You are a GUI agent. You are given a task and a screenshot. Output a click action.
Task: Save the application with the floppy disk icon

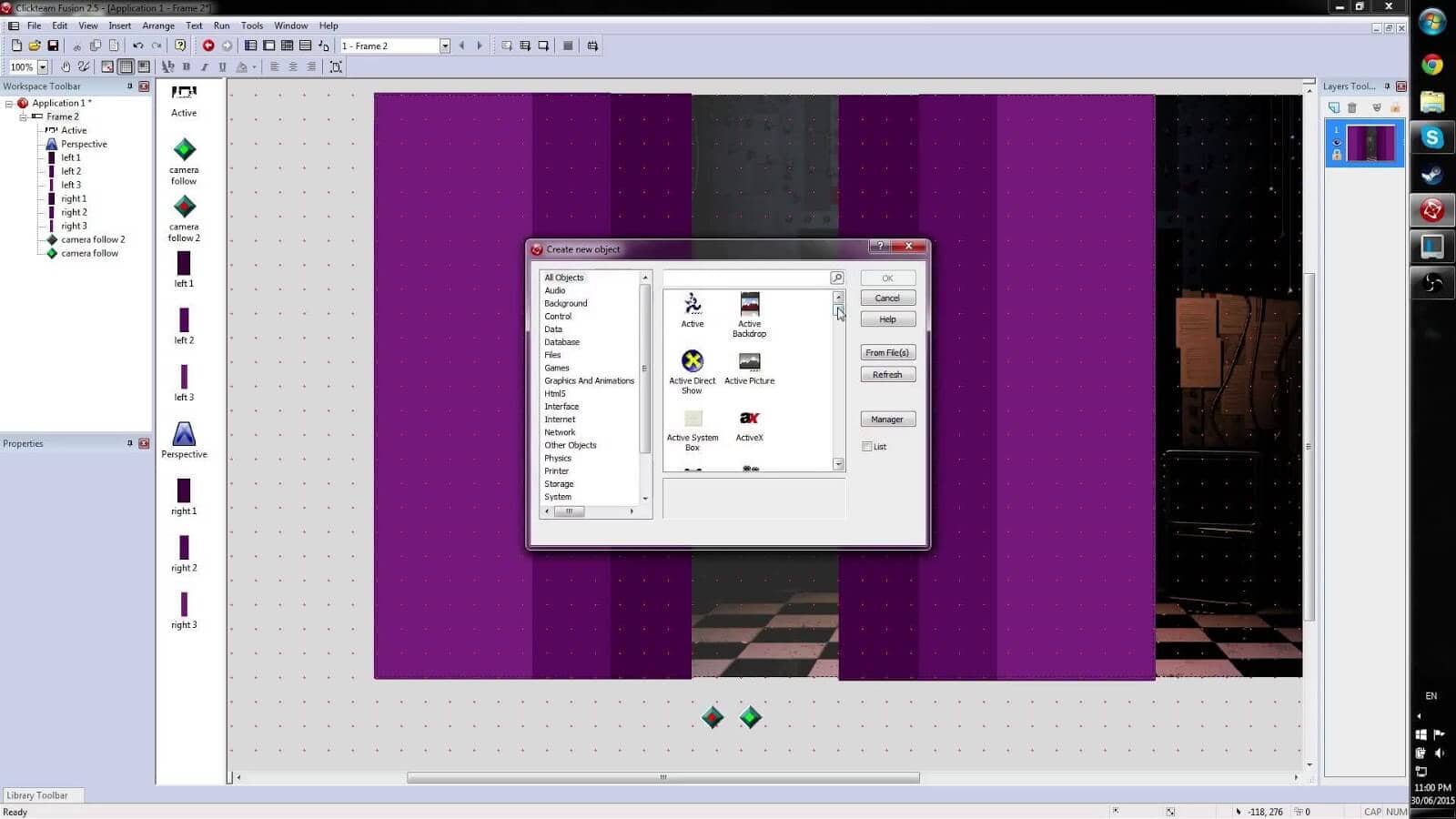coord(53,45)
